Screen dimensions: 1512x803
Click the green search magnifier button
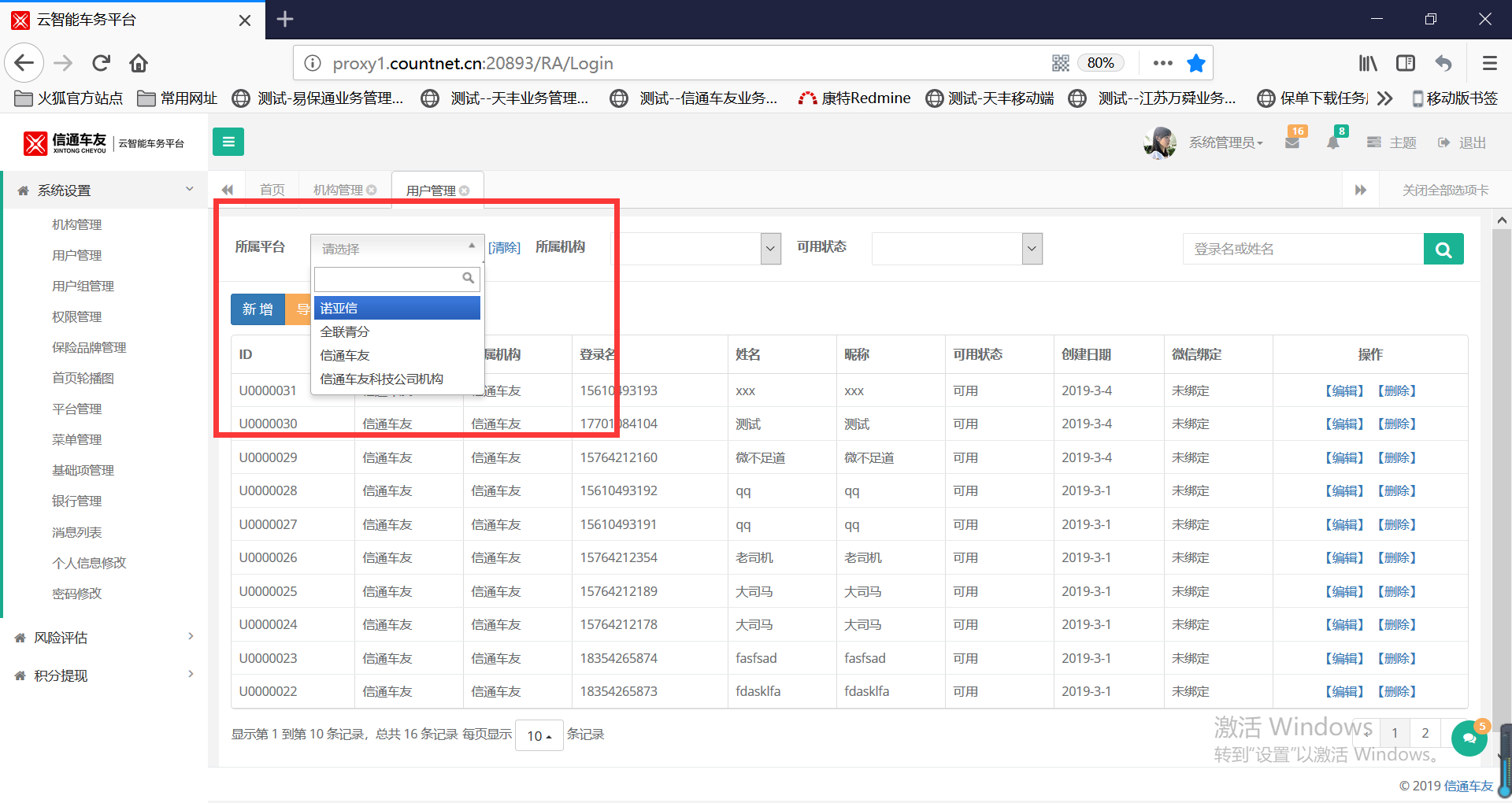coord(1443,249)
